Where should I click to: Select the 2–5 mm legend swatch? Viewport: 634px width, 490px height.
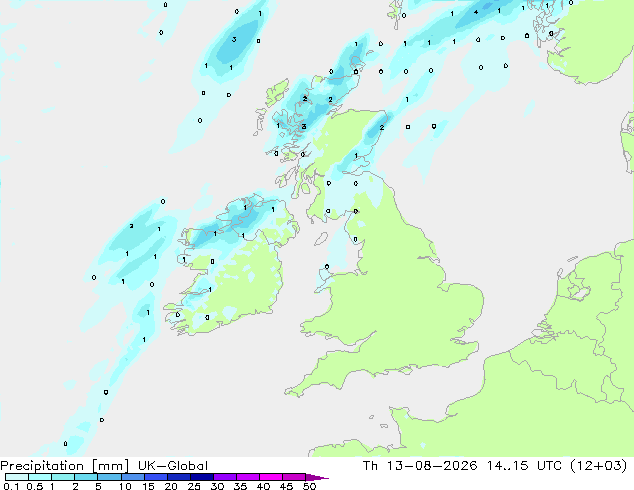coord(86,477)
